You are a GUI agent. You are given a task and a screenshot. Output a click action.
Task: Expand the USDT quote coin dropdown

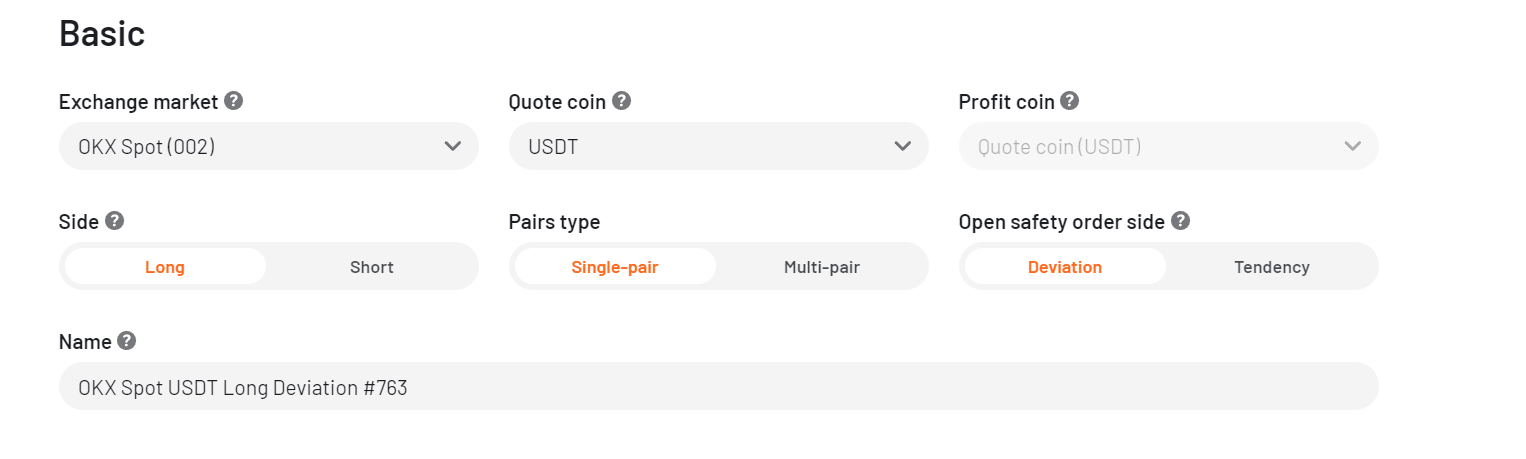click(x=719, y=146)
